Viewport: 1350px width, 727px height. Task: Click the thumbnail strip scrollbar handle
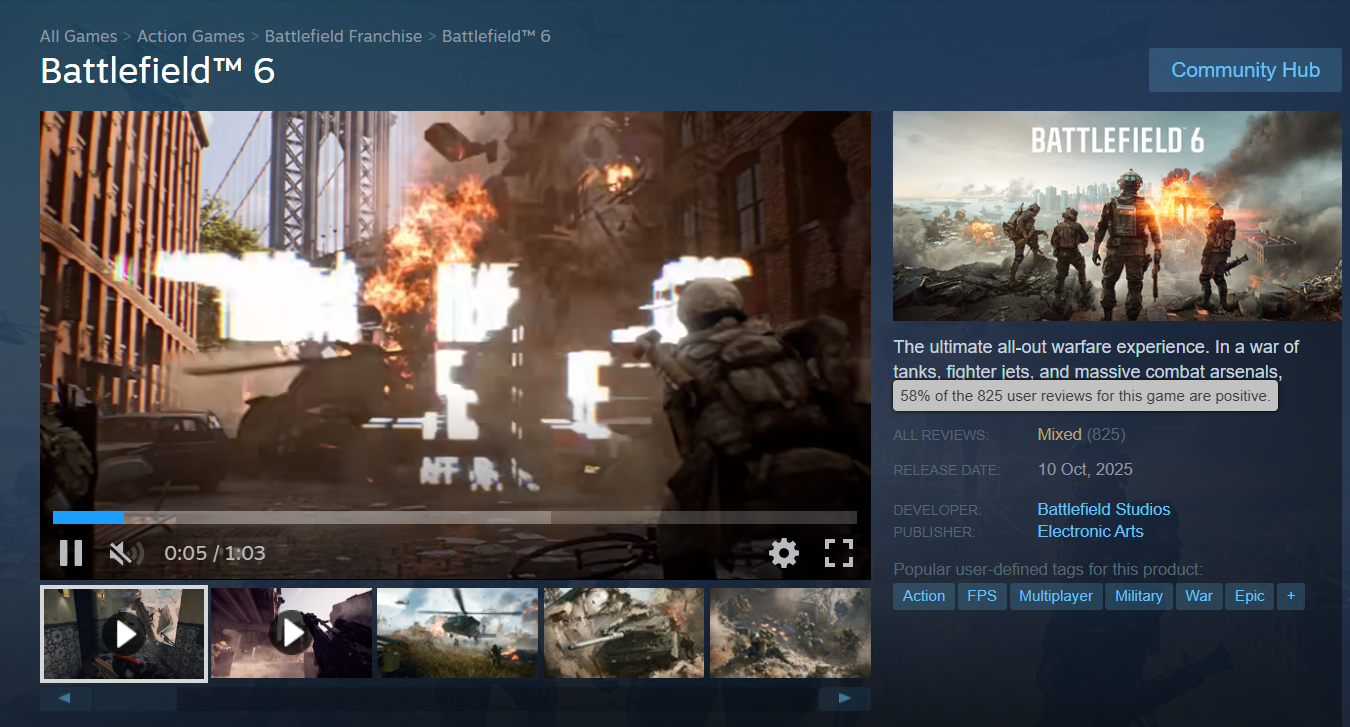(135, 698)
